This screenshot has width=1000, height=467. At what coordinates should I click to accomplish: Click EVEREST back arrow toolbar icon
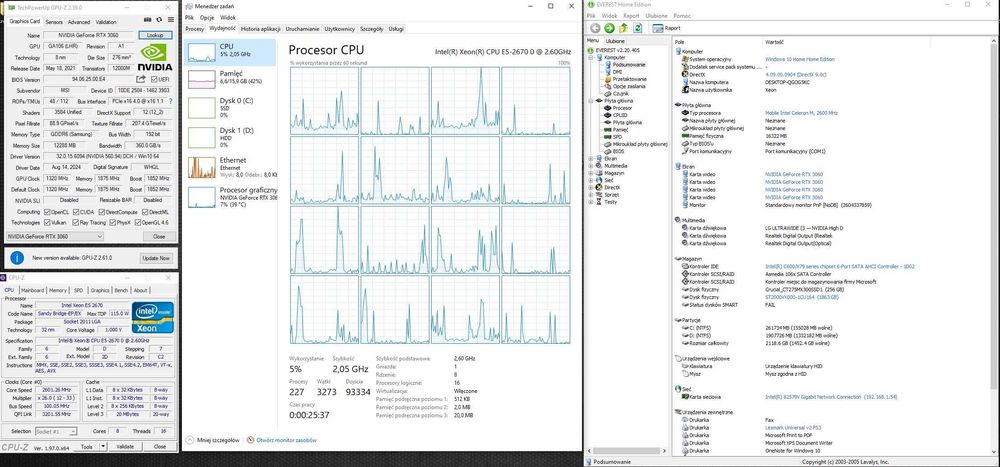click(x=595, y=28)
